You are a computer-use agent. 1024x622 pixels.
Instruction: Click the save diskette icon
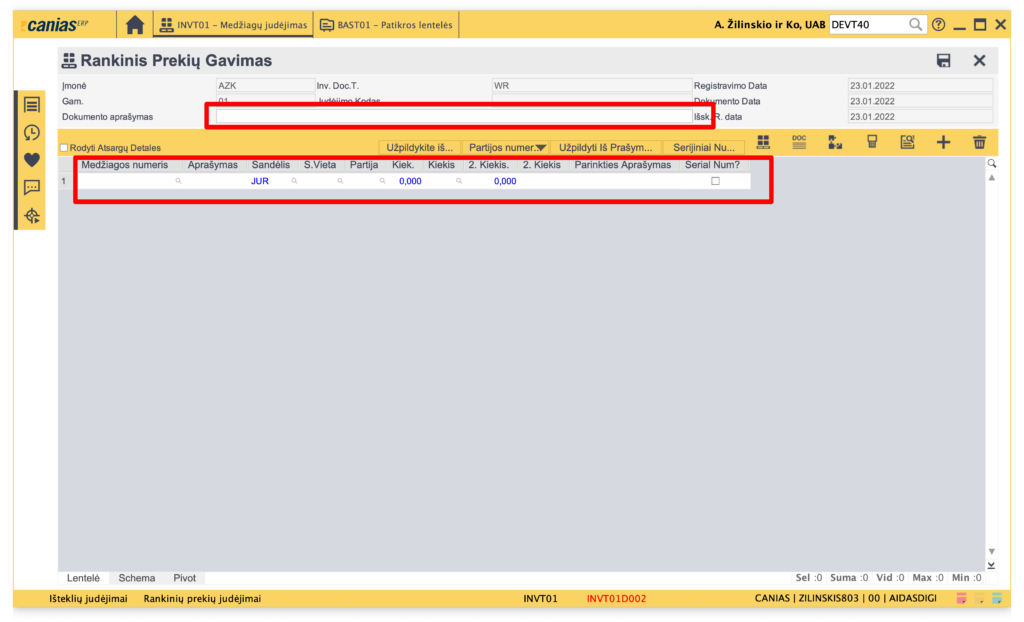click(x=943, y=61)
